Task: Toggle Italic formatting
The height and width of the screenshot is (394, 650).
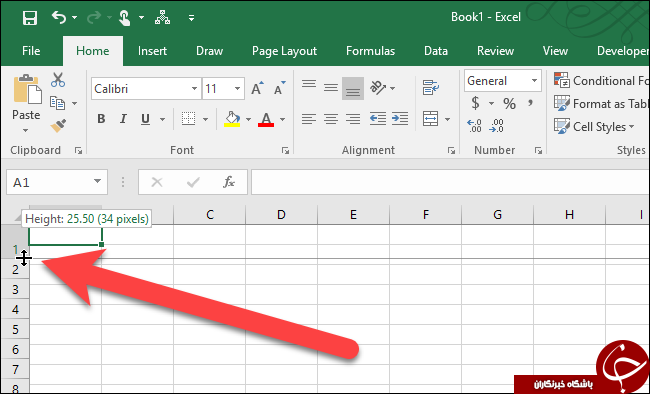Action: pyautogui.click(x=123, y=119)
